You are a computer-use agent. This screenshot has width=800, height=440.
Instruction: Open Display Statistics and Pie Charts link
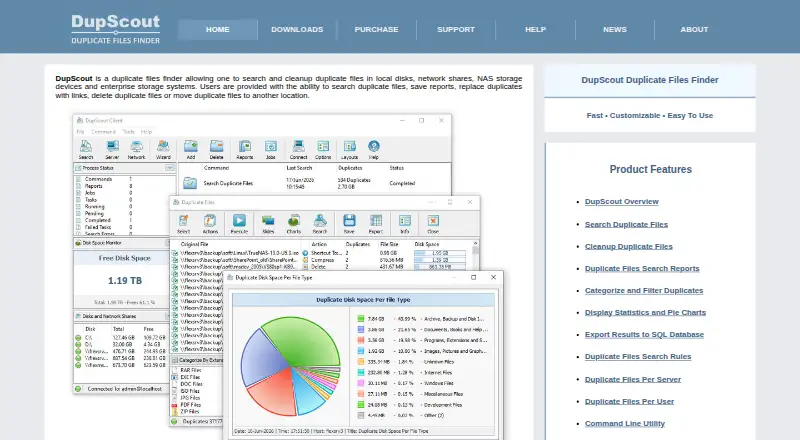645,312
